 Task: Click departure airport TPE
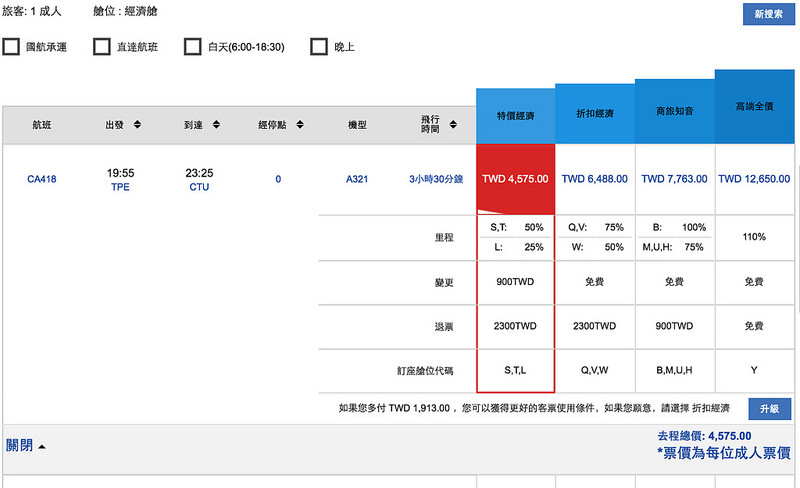pos(120,187)
